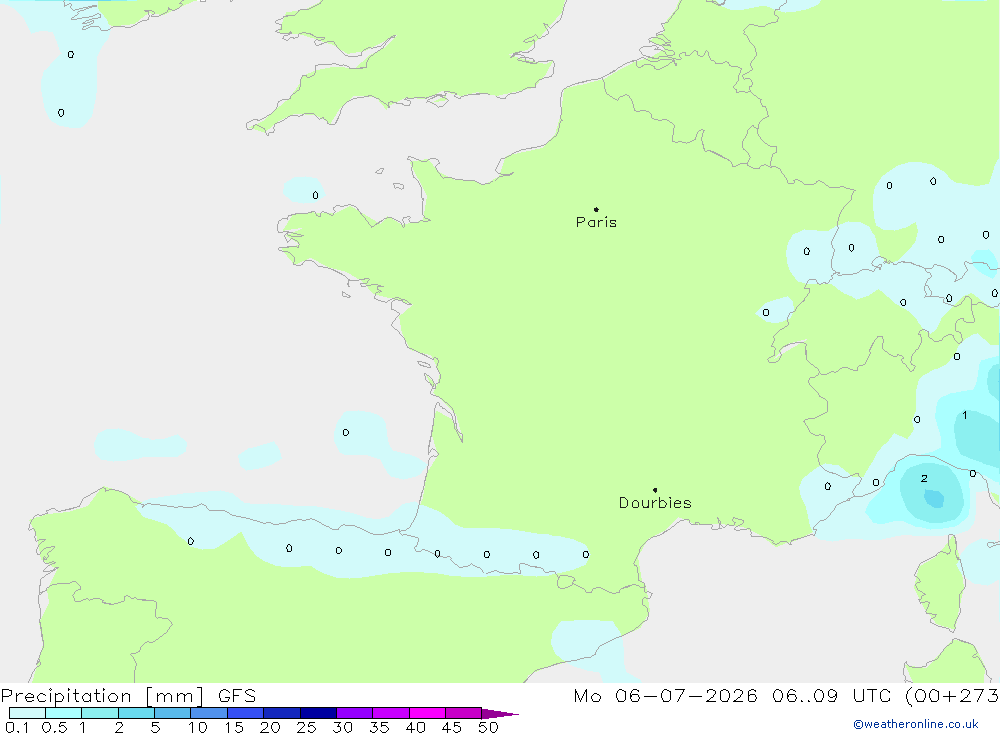
Task: Select the 25–30 mm legend swatch
Action: tap(318, 713)
